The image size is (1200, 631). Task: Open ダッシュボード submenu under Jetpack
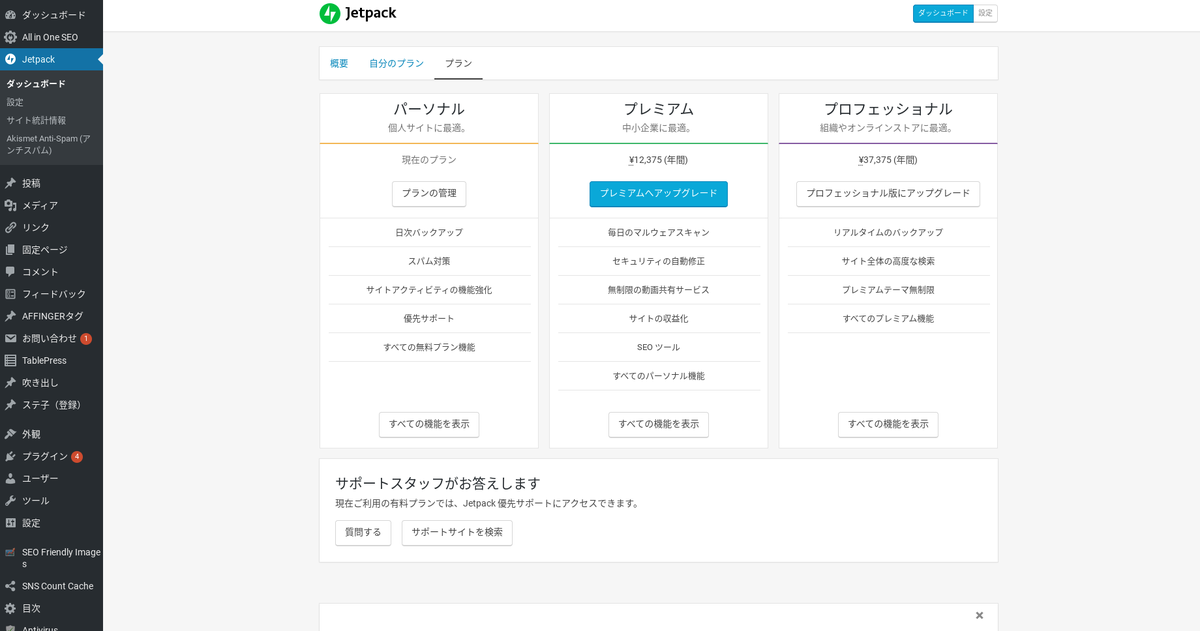36,84
